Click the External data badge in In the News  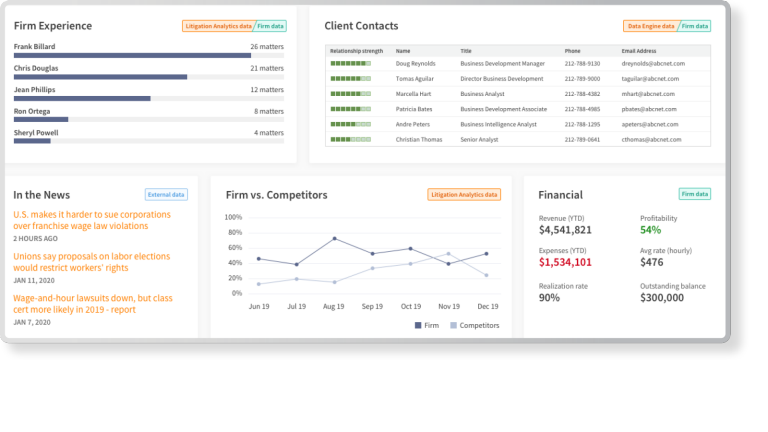[165, 195]
